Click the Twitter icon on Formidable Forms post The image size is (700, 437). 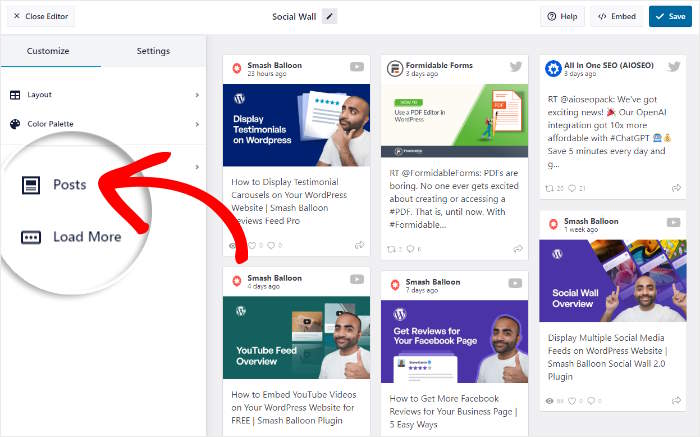pos(516,67)
